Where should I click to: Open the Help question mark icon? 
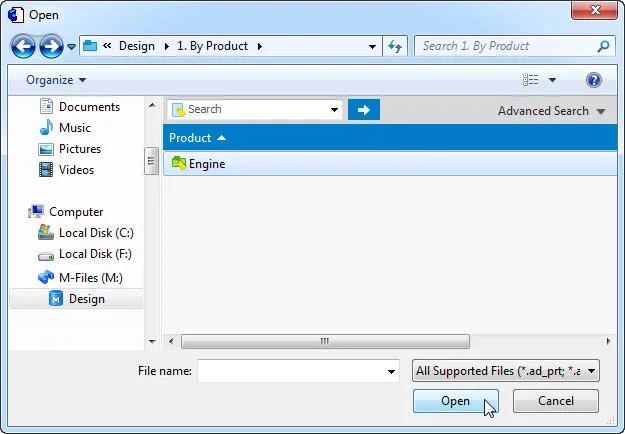coord(594,80)
